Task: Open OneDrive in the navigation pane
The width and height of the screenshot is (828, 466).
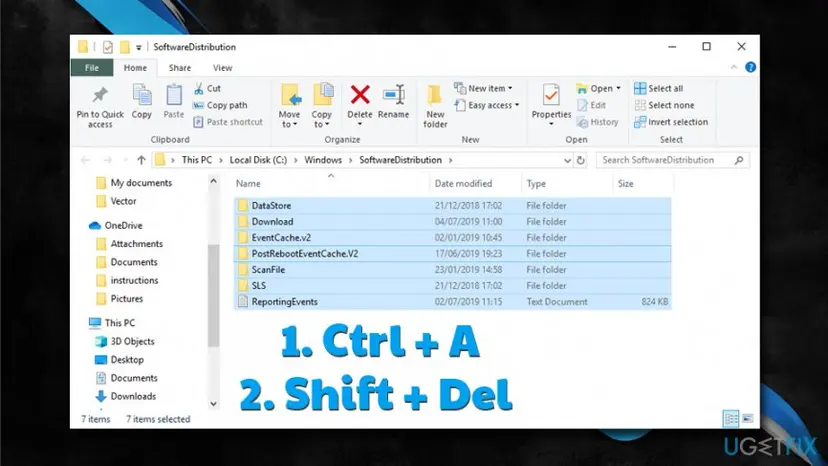Action: tap(116, 226)
